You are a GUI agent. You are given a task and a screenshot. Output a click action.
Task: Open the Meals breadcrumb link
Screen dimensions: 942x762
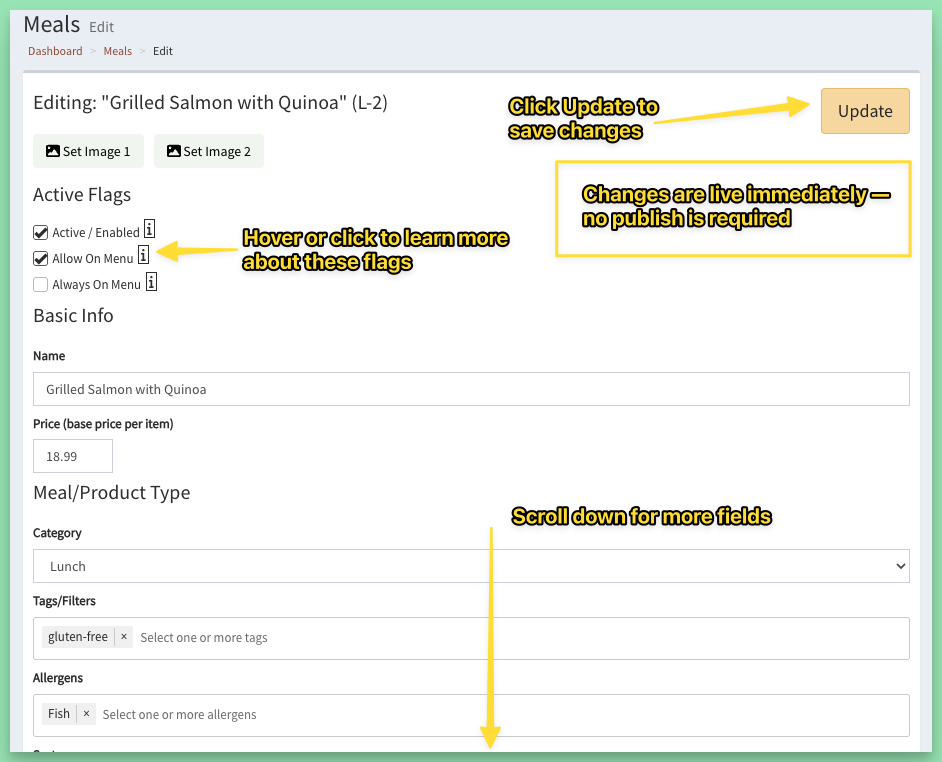pyautogui.click(x=118, y=51)
